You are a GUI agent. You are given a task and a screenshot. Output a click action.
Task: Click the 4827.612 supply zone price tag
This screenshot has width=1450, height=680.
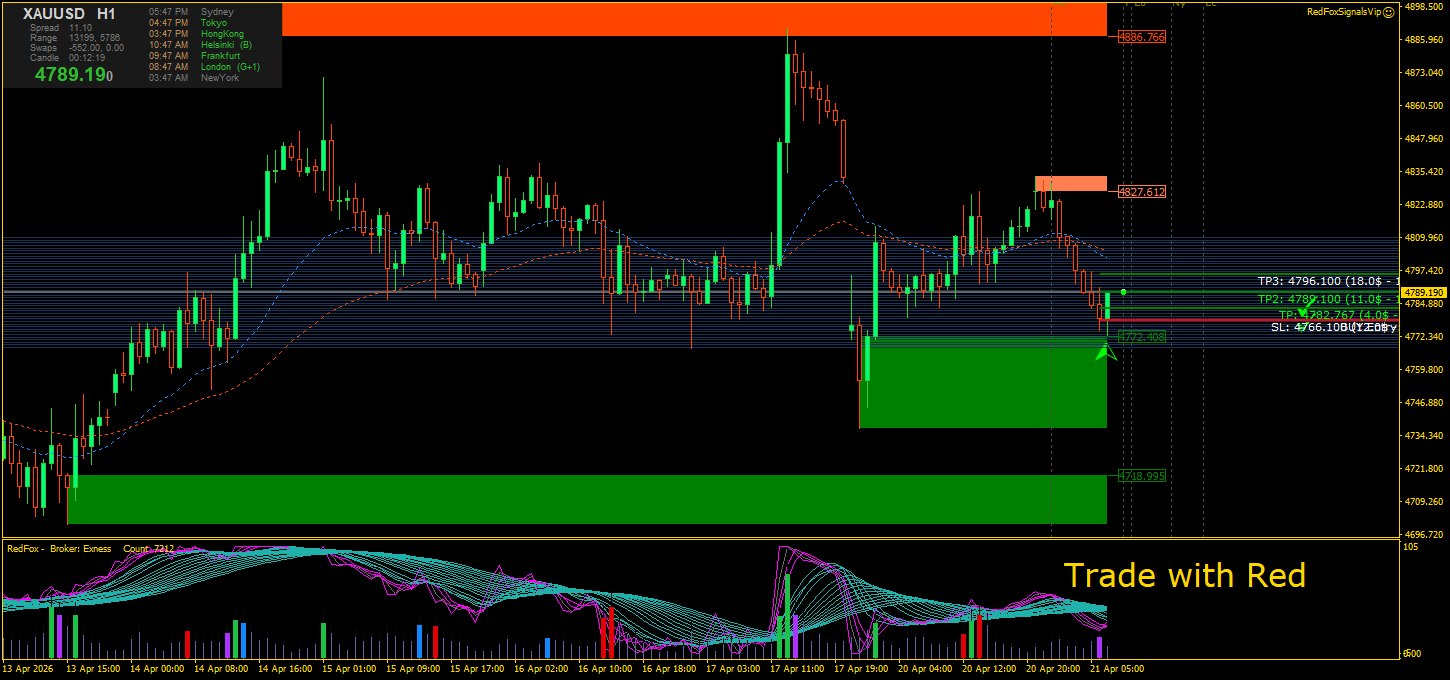[x=1141, y=191]
